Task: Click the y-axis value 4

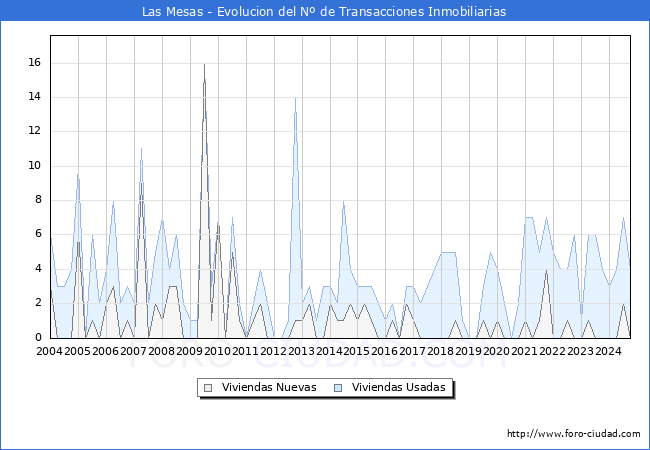Action: 39,269
